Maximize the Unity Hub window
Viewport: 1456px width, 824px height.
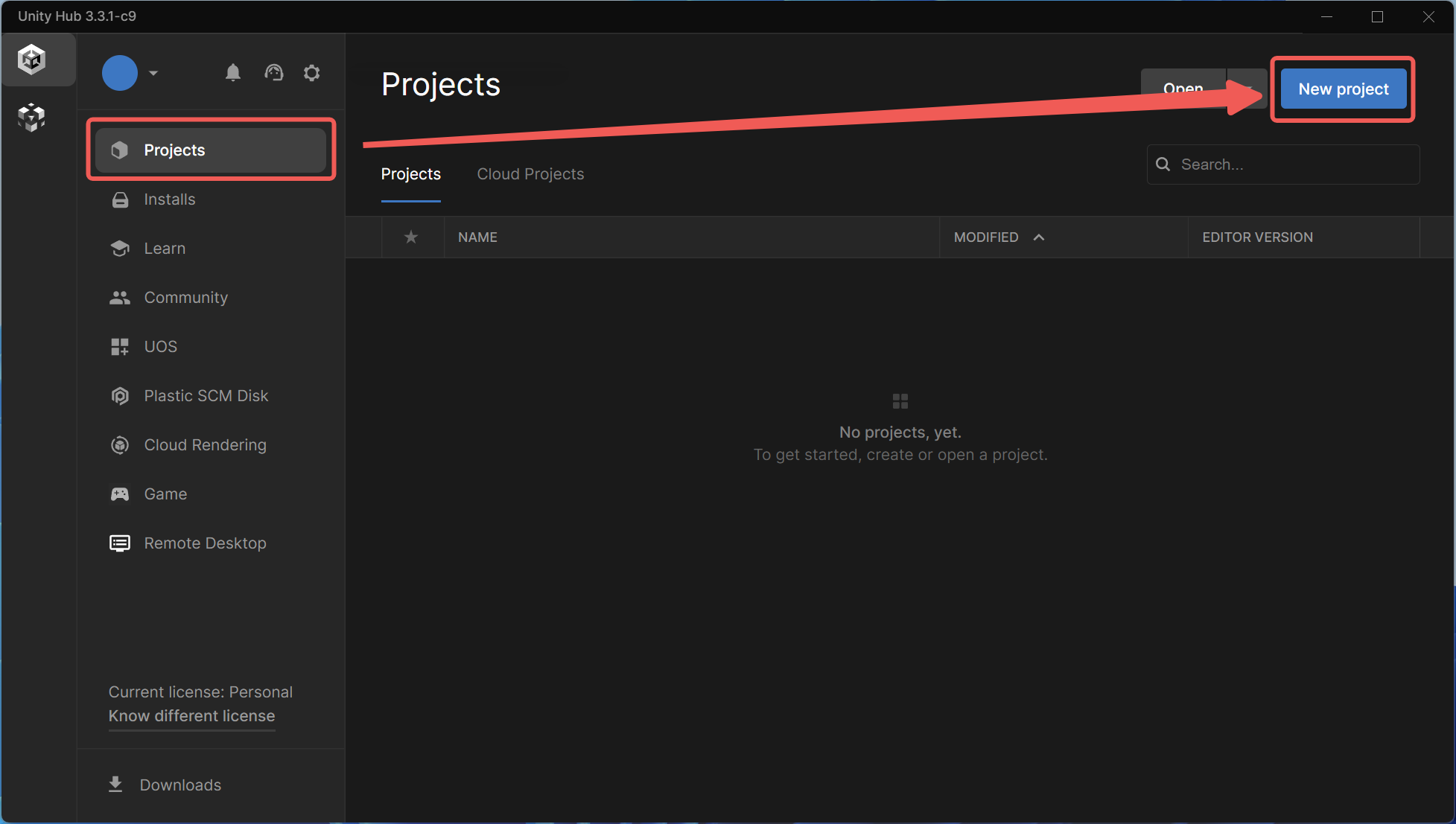click(x=1377, y=16)
